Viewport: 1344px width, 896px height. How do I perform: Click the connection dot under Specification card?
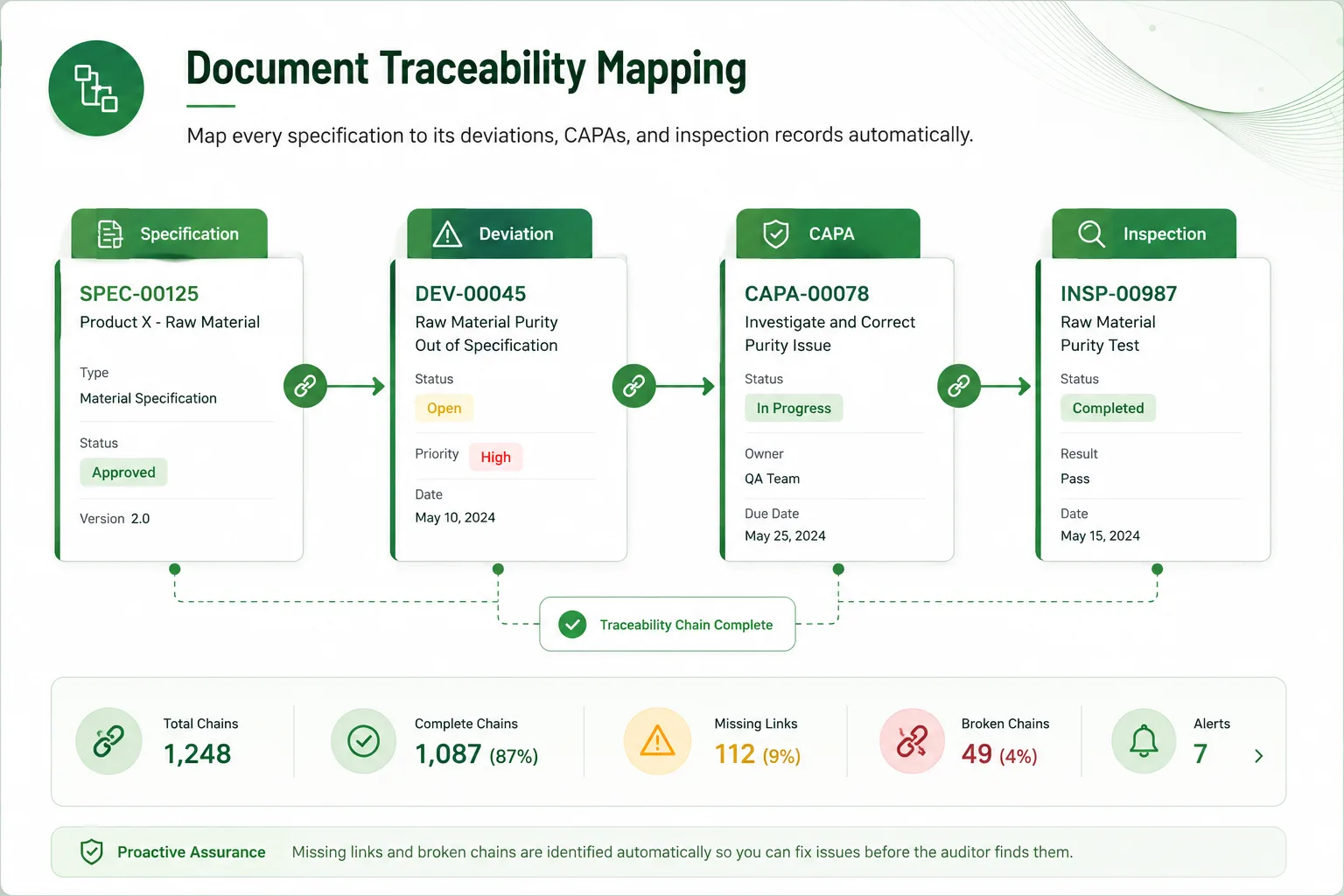tap(175, 569)
